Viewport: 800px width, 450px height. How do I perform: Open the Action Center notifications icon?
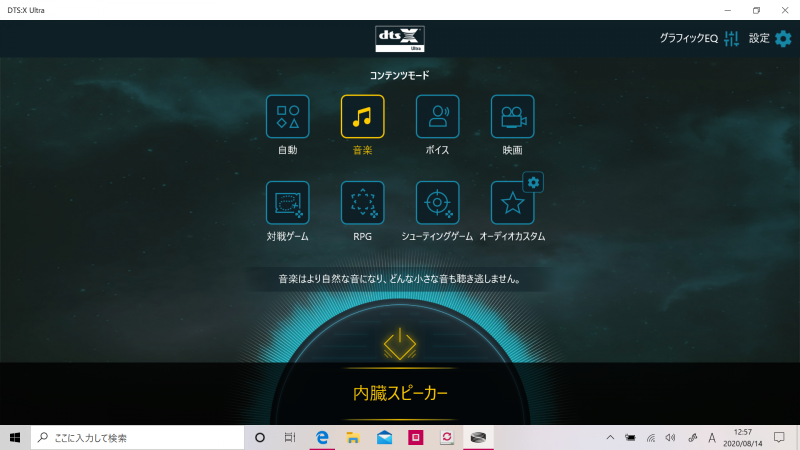click(x=779, y=437)
